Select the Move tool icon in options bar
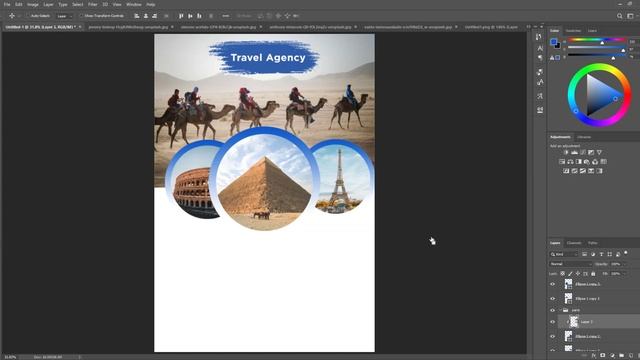The image size is (640, 360). pos(12,16)
